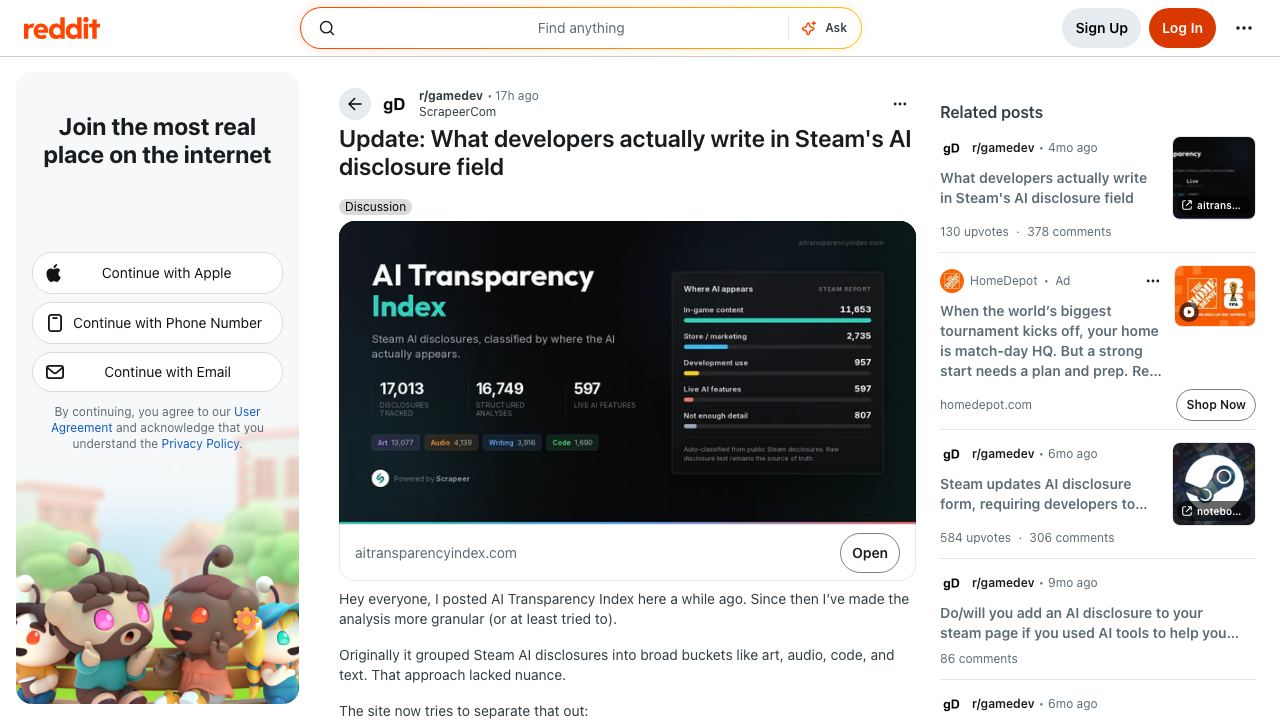Click the Shop Now button

(x=1216, y=405)
